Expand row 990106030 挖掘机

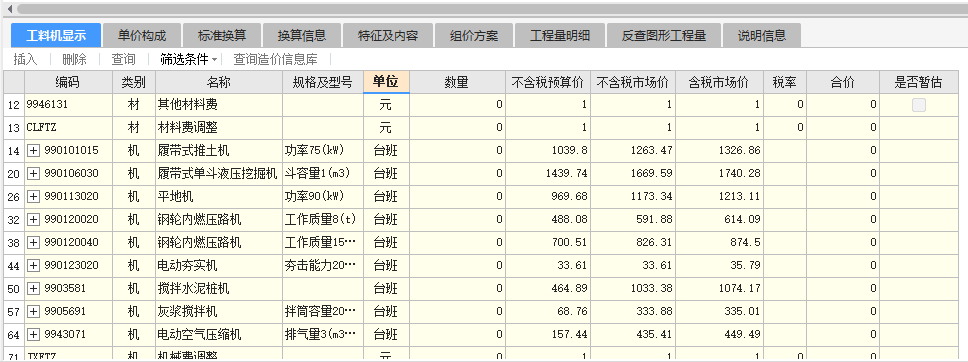point(33,174)
